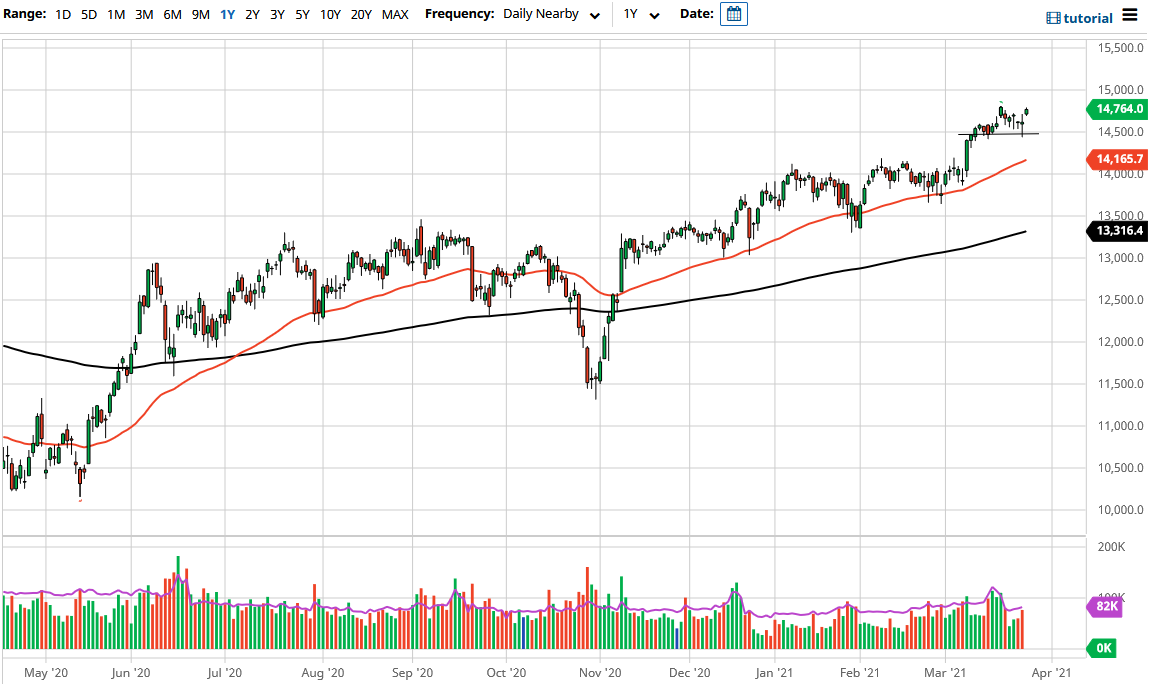Select the 6M range option

point(170,15)
